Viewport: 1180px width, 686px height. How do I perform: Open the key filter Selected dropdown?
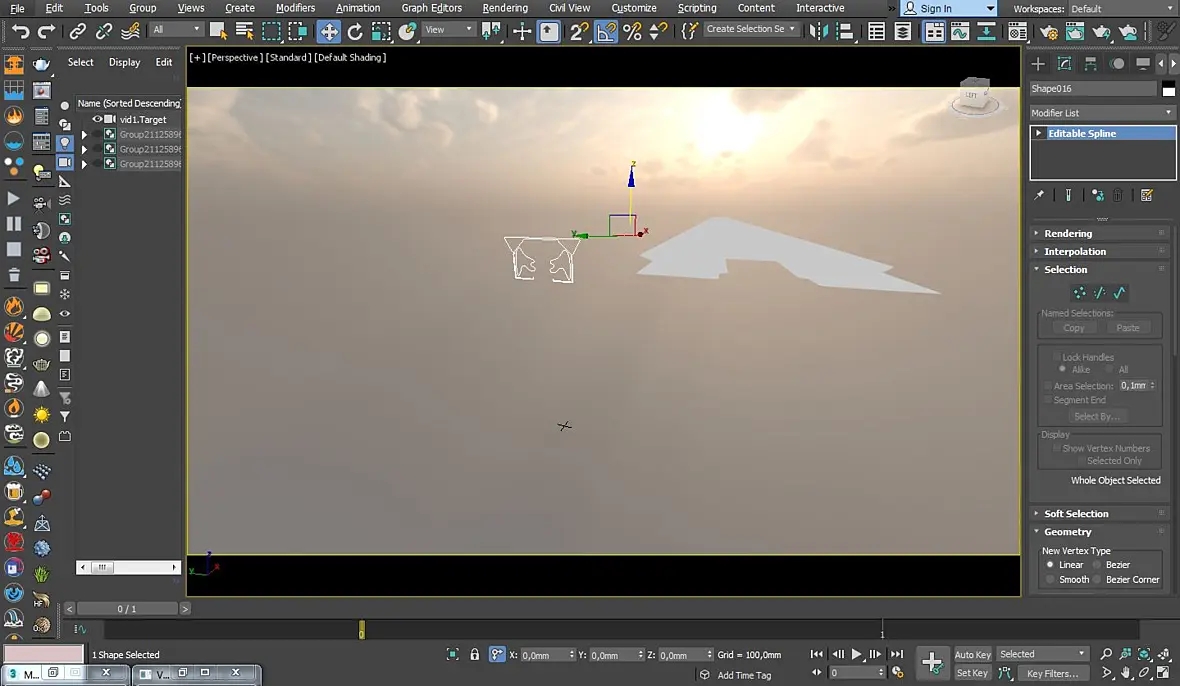[x=1042, y=654]
